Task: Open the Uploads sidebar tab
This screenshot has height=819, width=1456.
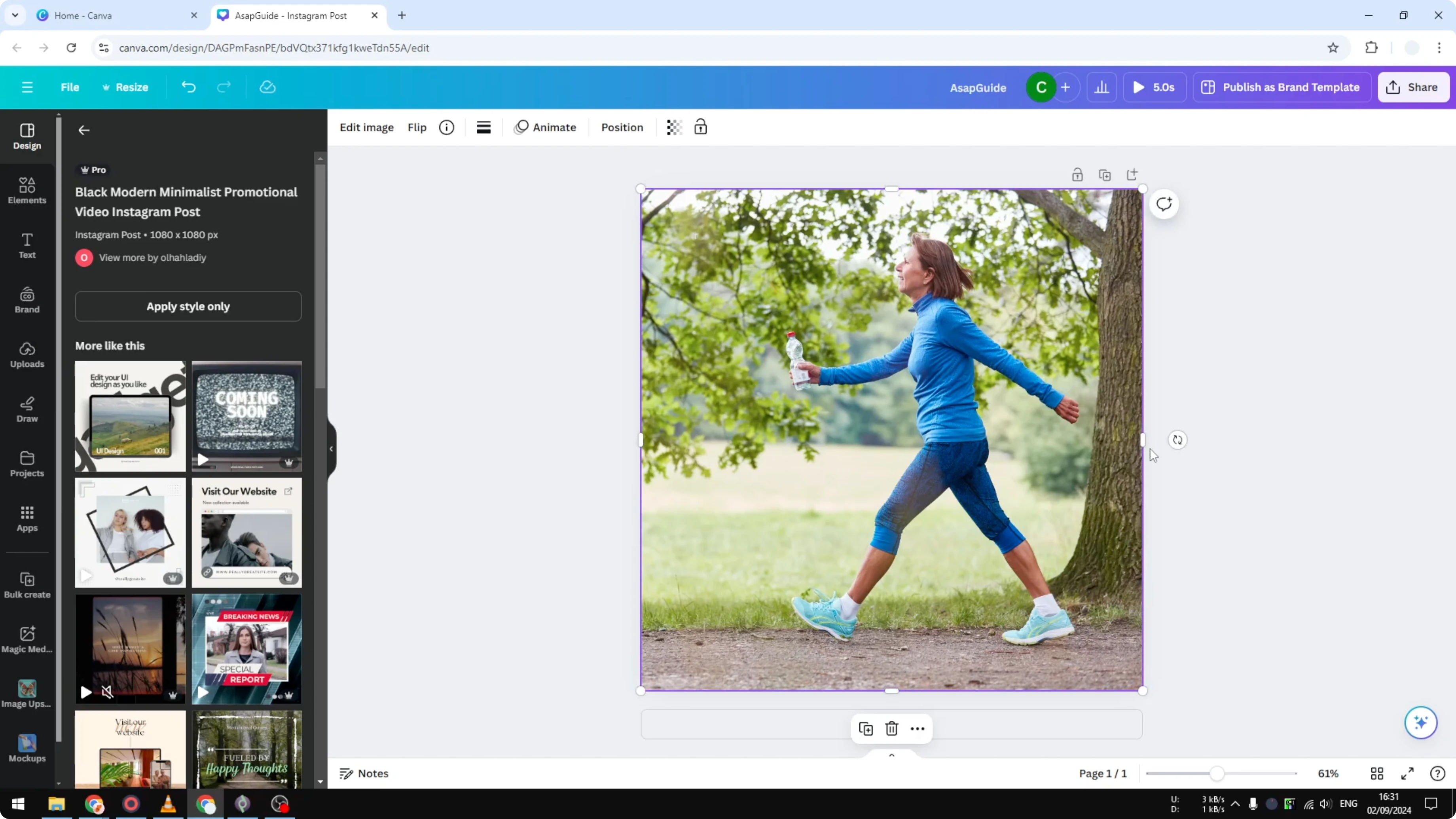Action: pyautogui.click(x=27, y=355)
